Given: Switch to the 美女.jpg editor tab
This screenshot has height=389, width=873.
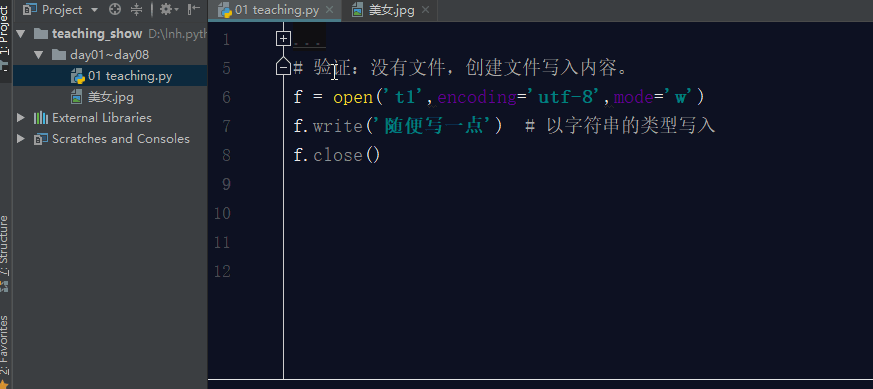Looking at the screenshot, I should [391, 10].
